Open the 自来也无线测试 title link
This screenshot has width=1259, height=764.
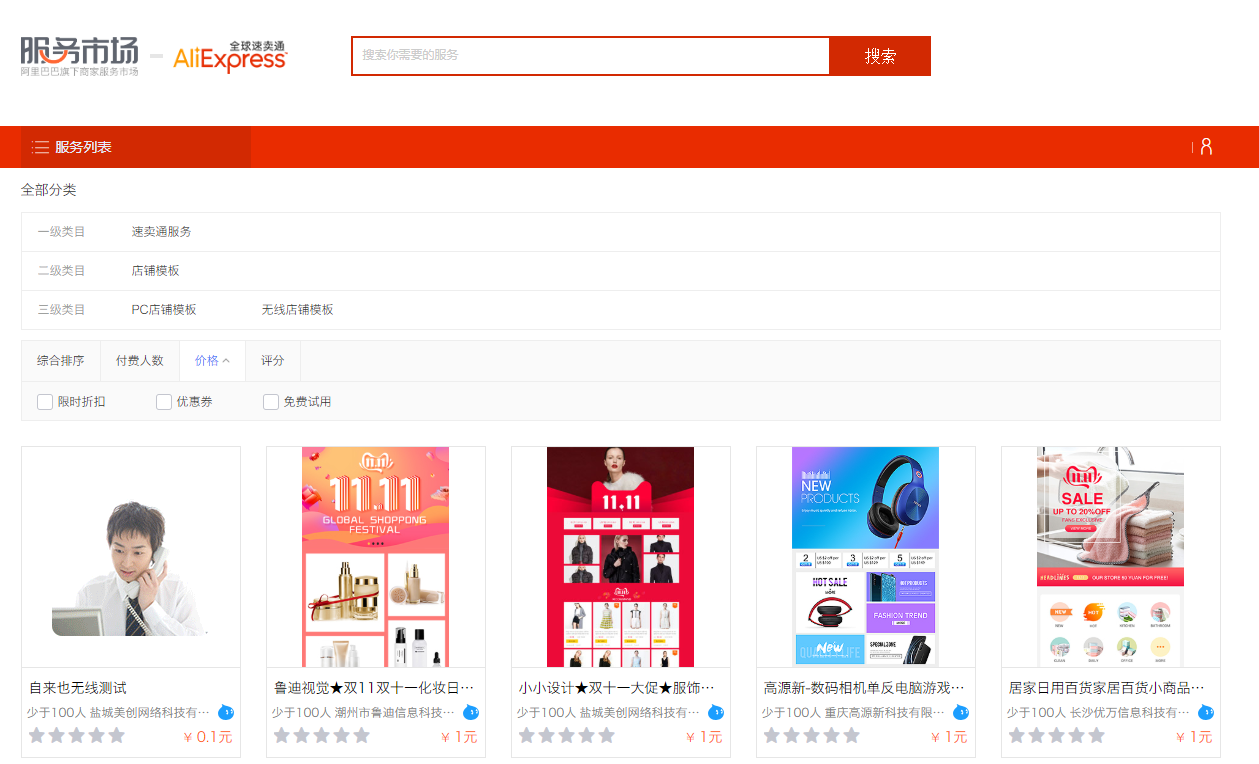point(78,688)
